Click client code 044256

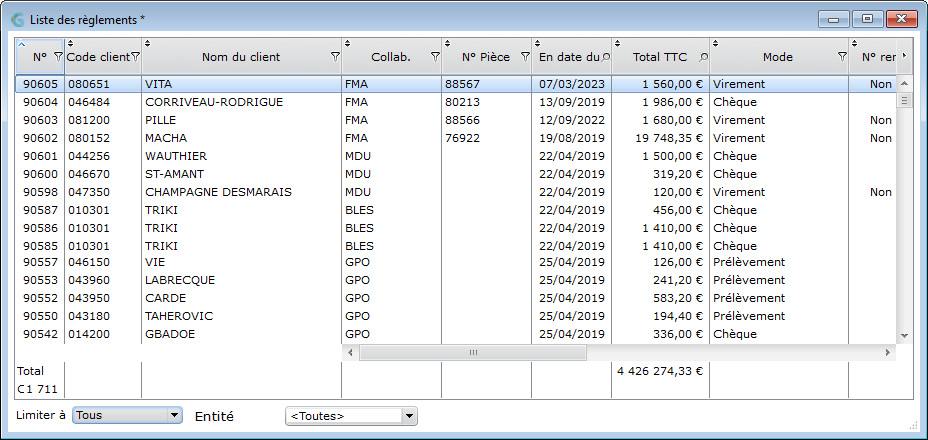pyautogui.click(x=88, y=156)
